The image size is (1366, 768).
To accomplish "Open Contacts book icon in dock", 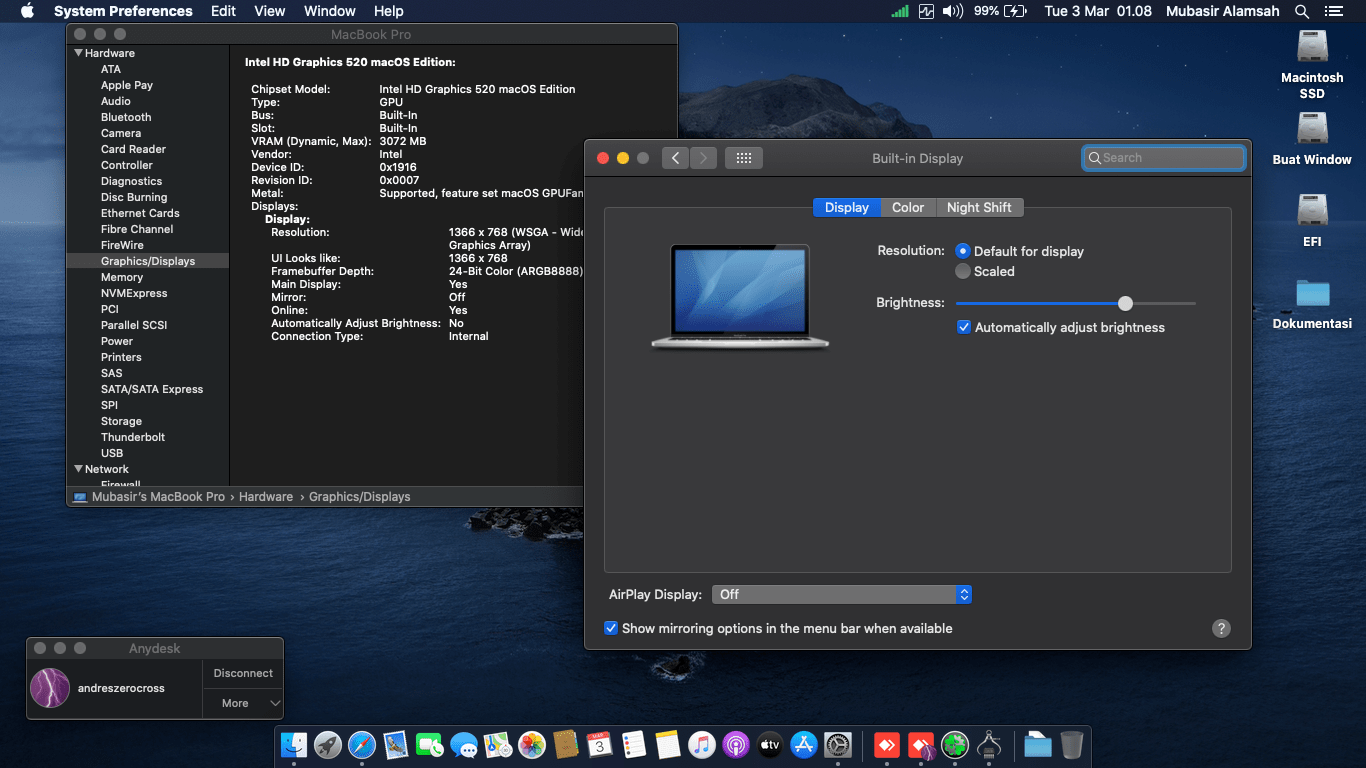I will tap(566, 745).
